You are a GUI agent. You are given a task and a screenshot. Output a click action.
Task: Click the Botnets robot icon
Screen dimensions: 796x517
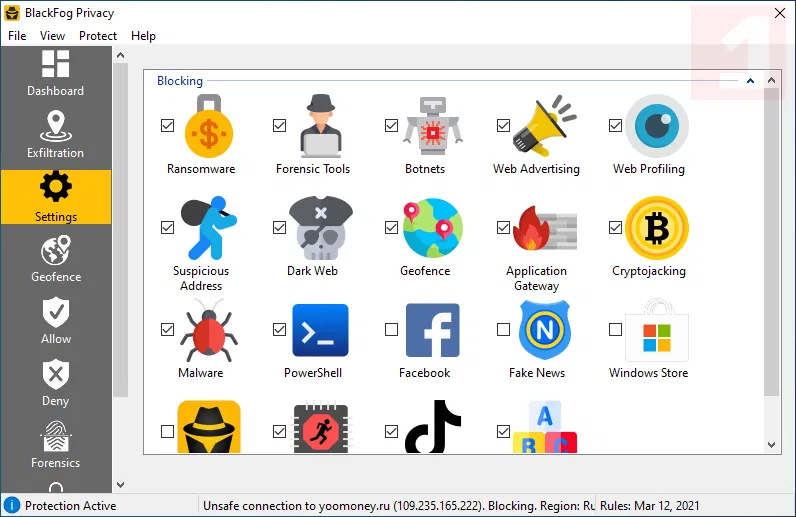pyautogui.click(x=433, y=126)
